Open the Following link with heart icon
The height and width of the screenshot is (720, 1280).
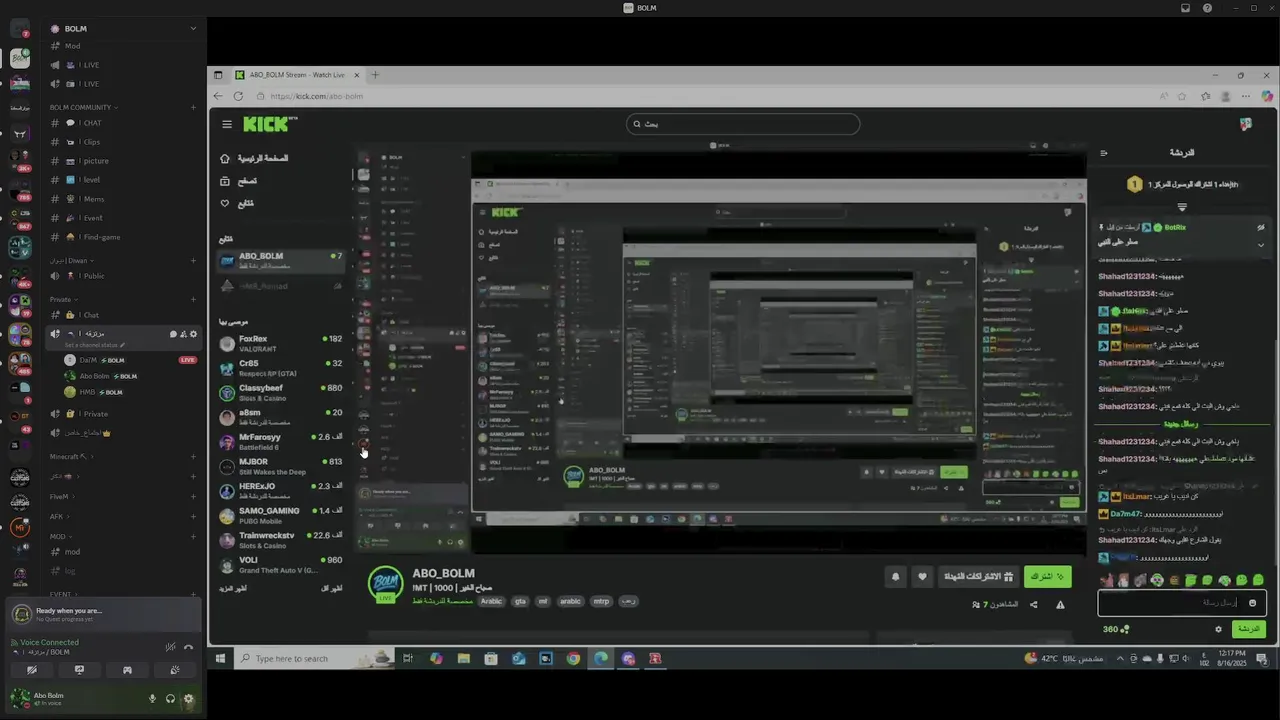(x=237, y=203)
